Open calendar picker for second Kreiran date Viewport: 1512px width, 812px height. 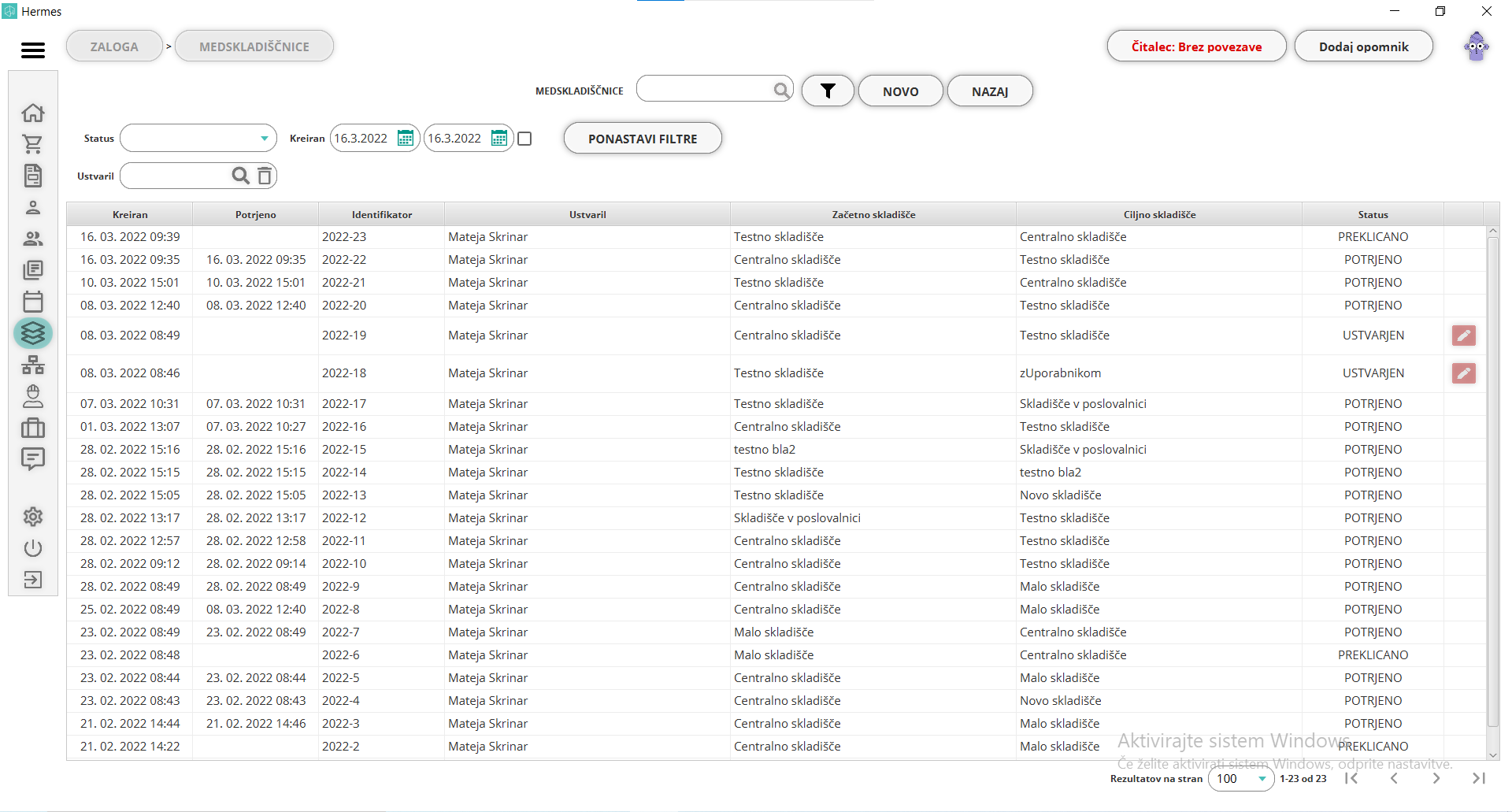click(499, 139)
